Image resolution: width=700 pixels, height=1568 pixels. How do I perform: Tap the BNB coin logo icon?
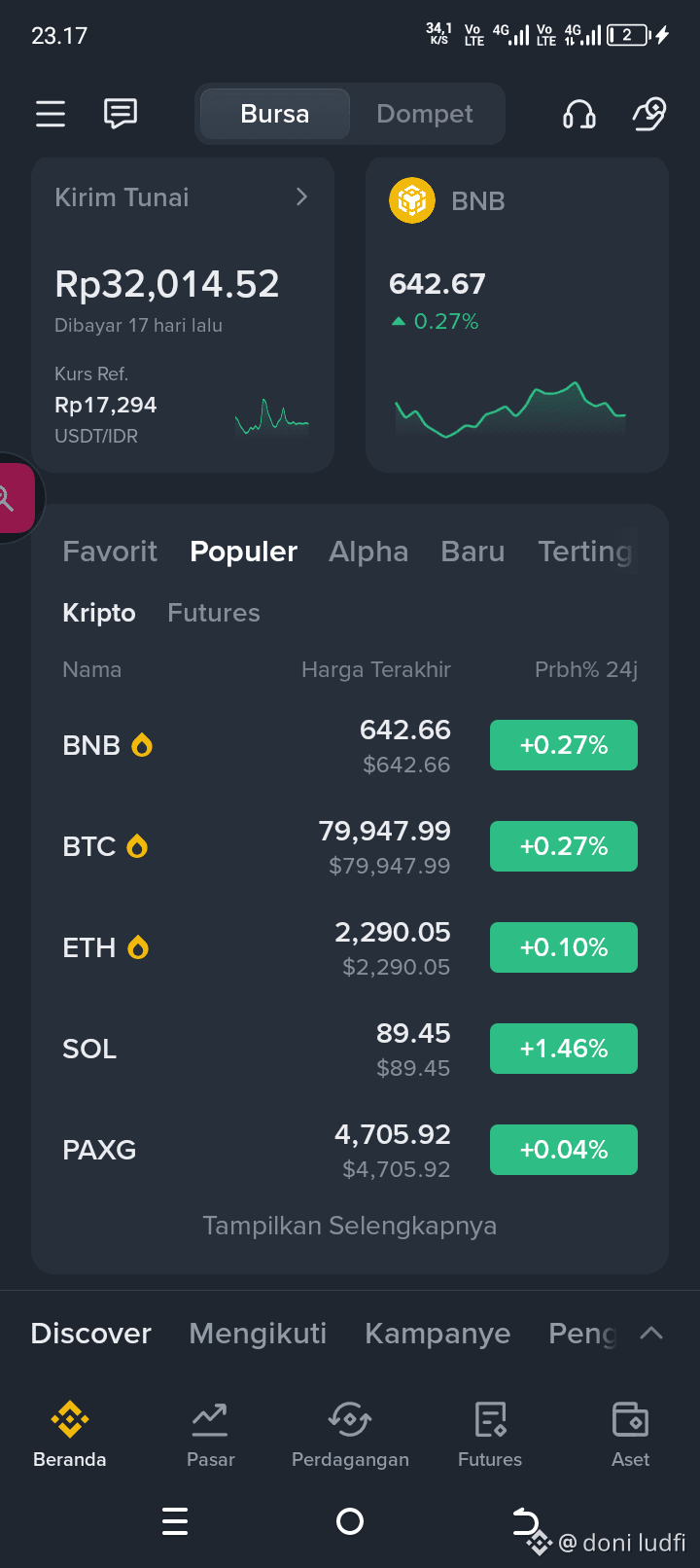click(412, 200)
